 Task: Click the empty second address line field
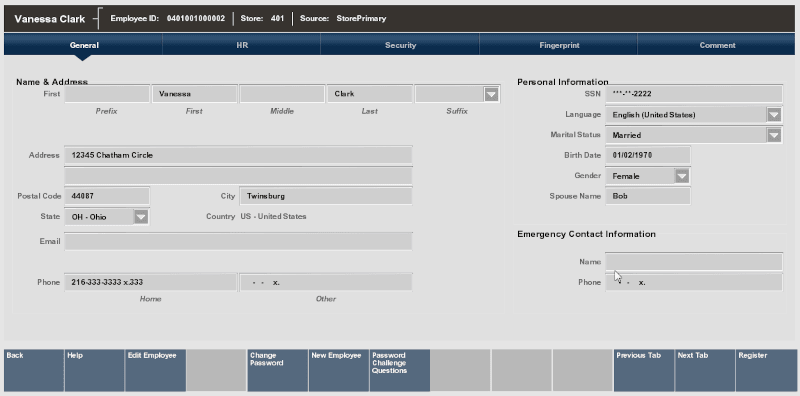coord(238,176)
